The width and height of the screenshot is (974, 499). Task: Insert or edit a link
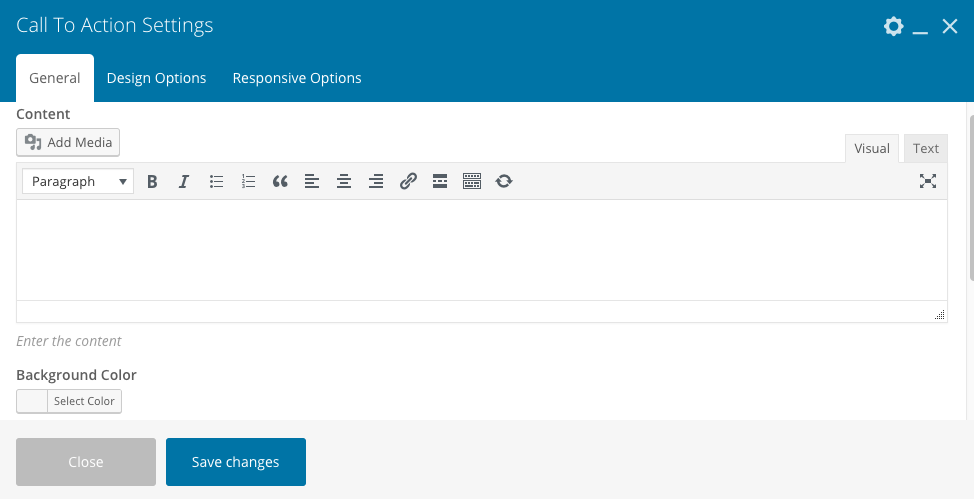point(408,181)
